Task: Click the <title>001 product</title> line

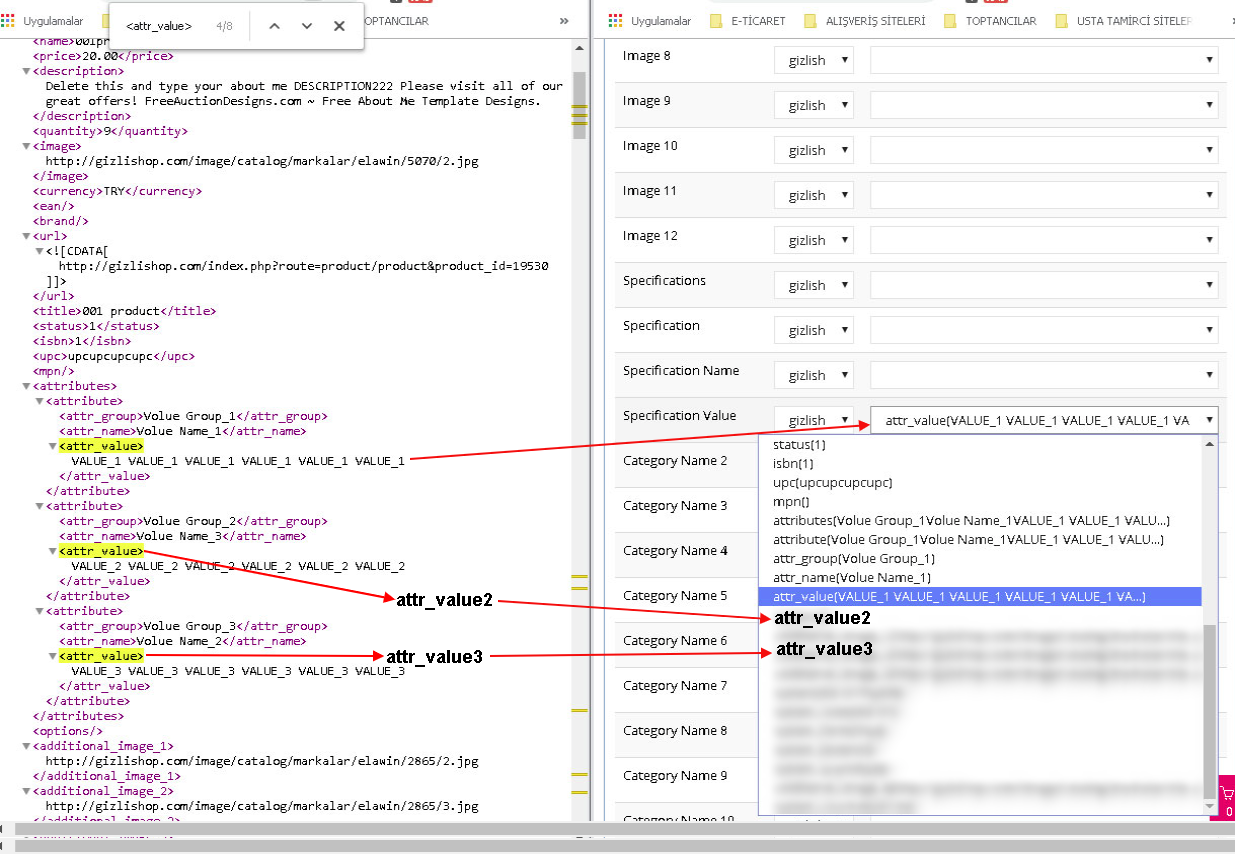Action: point(124,311)
